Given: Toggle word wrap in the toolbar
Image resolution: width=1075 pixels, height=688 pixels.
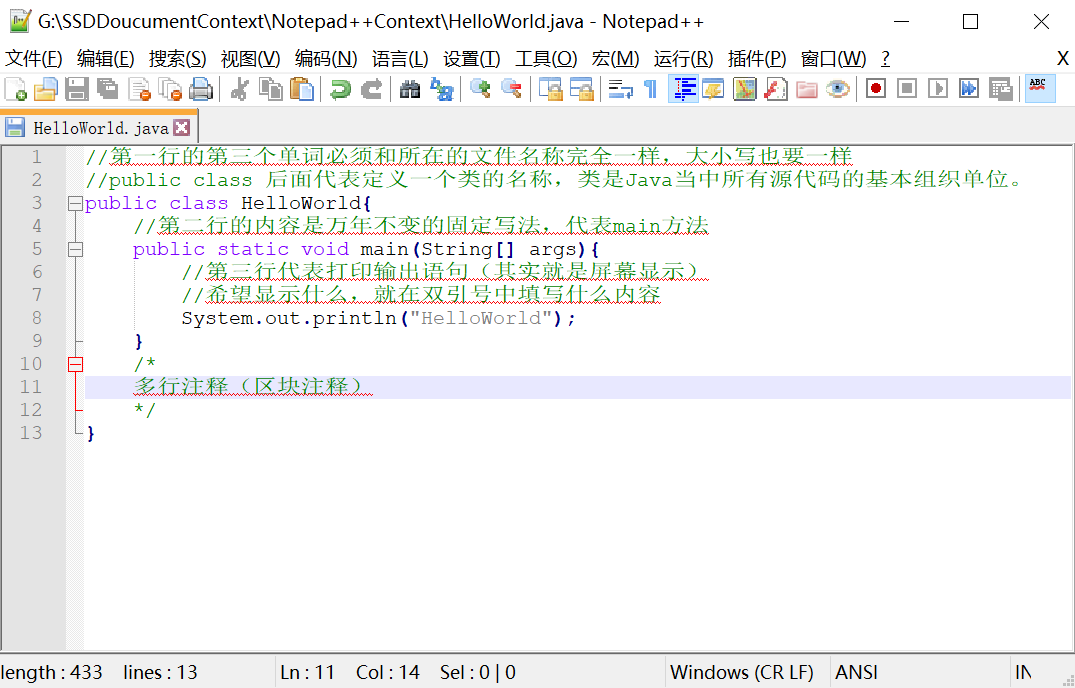Looking at the screenshot, I should pyautogui.click(x=620, y=89).
